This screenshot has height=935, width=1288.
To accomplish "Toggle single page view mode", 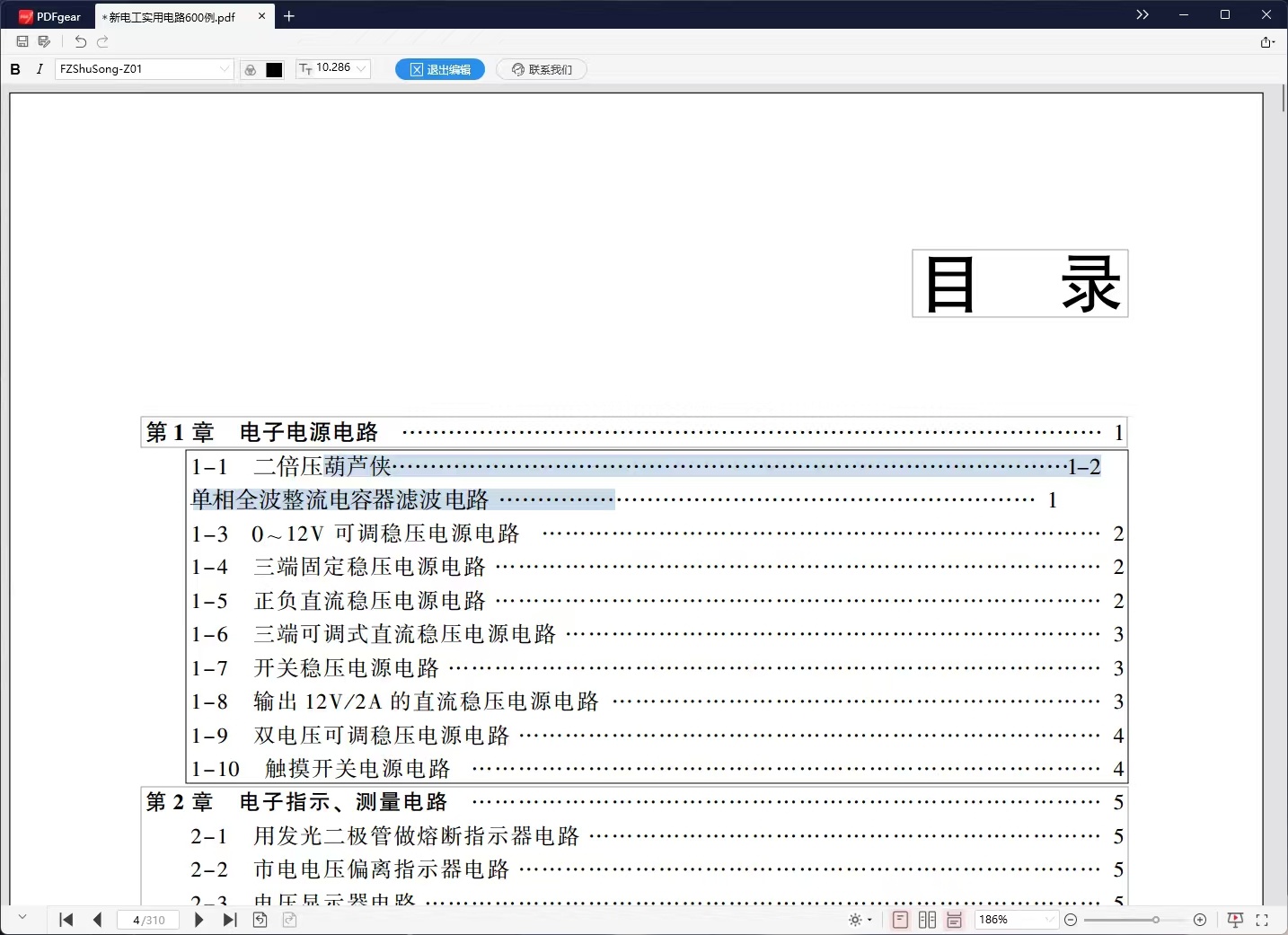I will [900, 920].
